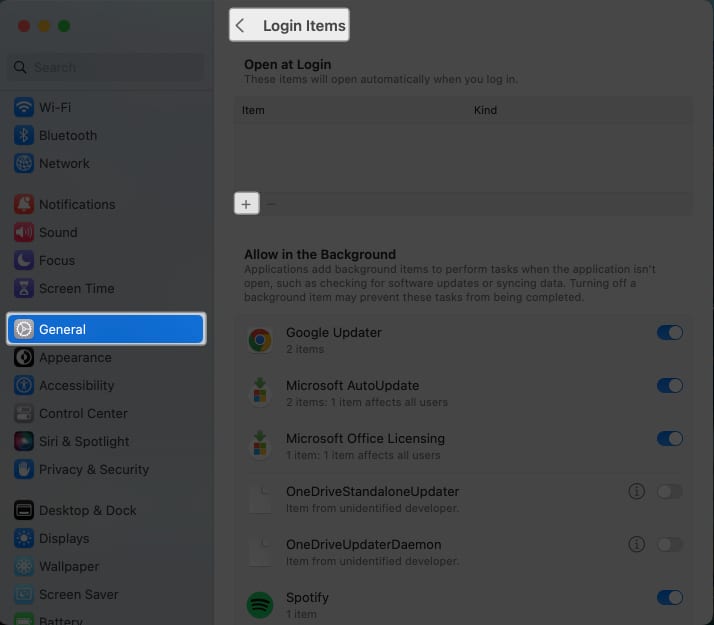This screenshot has width=714, height=625.
Task: Click the Wallpaper icon in the sidebar
Action: (24, 566)
